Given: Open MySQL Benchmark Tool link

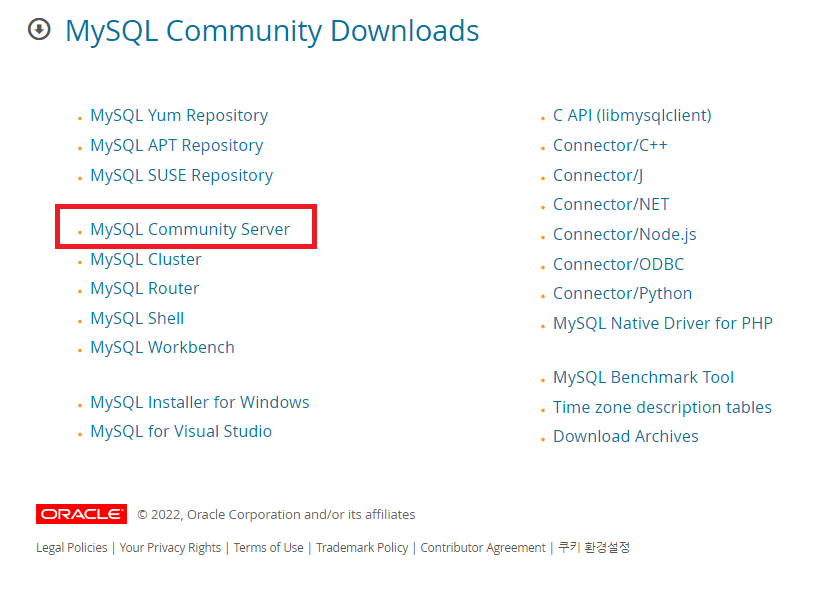Looking at the screenshot, I should tap(643, 377).
